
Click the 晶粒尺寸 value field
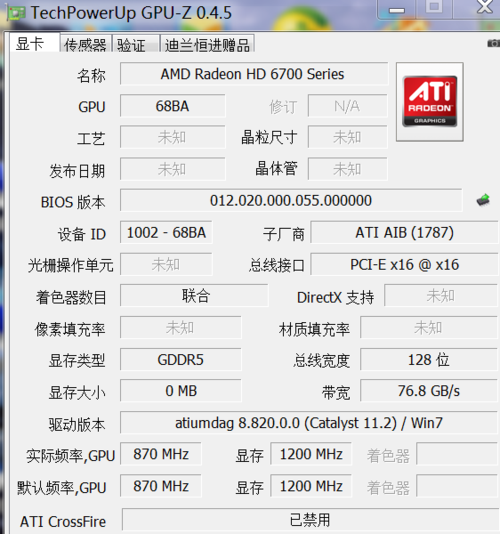347,137
